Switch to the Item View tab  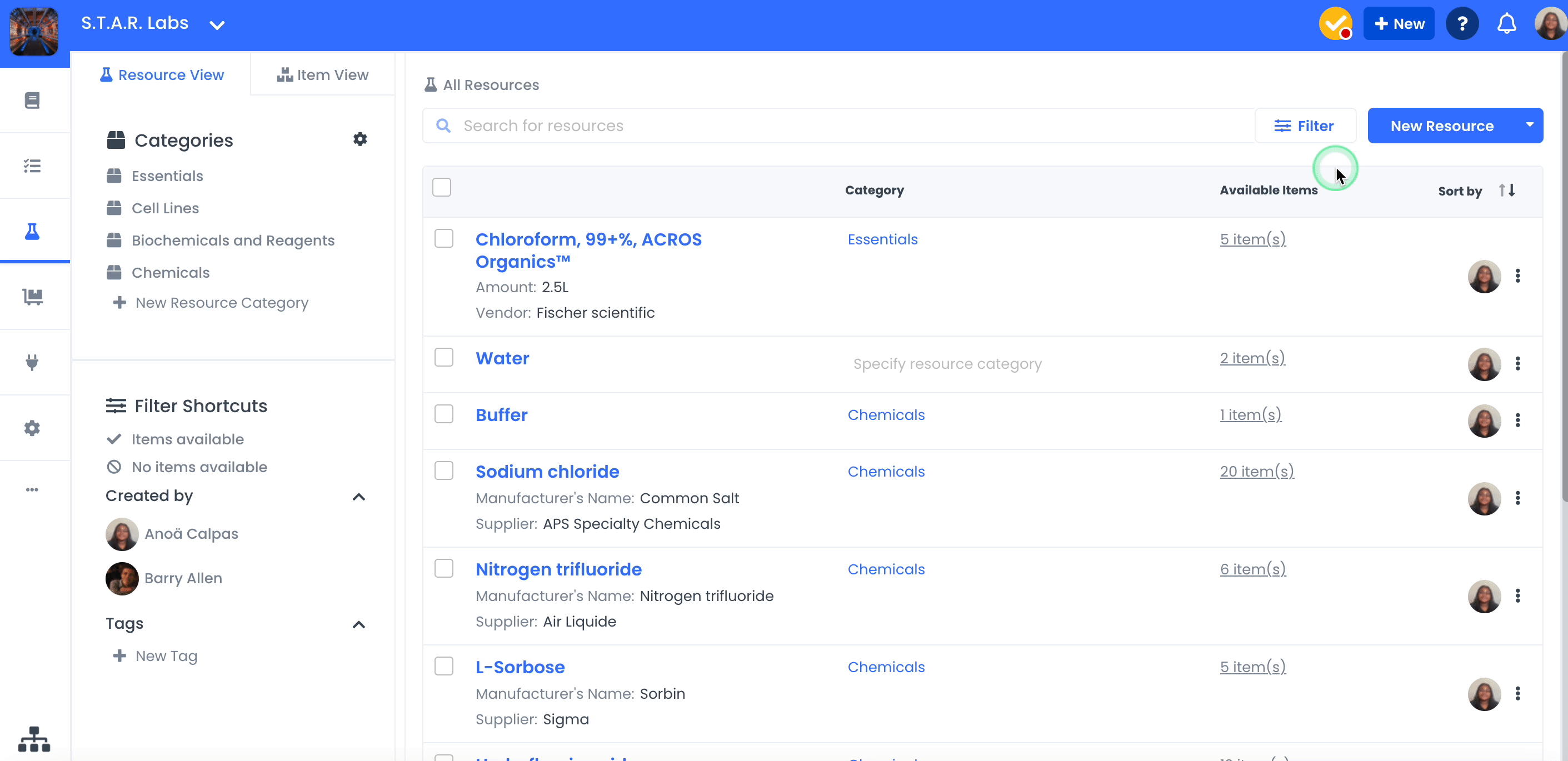(x=323, y=75)
